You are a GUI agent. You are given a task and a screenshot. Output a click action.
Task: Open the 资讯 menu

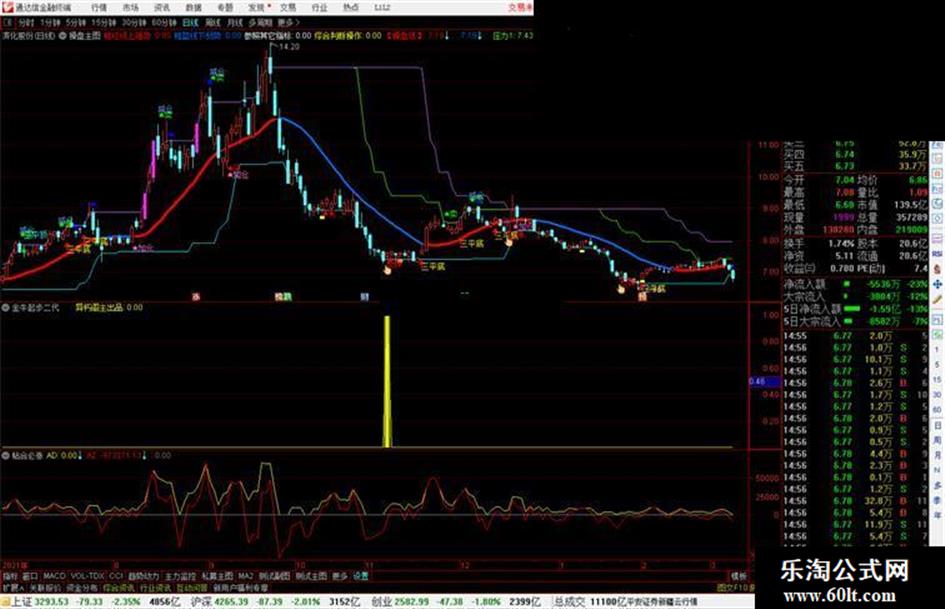pos(162,8)
